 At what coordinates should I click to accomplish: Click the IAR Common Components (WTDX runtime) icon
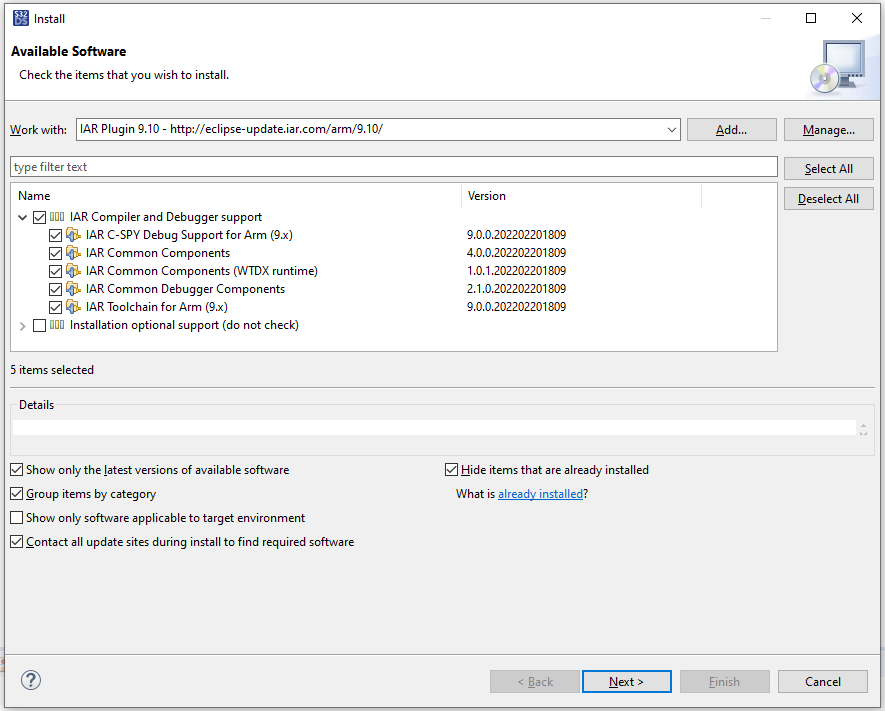coord(73,271)
